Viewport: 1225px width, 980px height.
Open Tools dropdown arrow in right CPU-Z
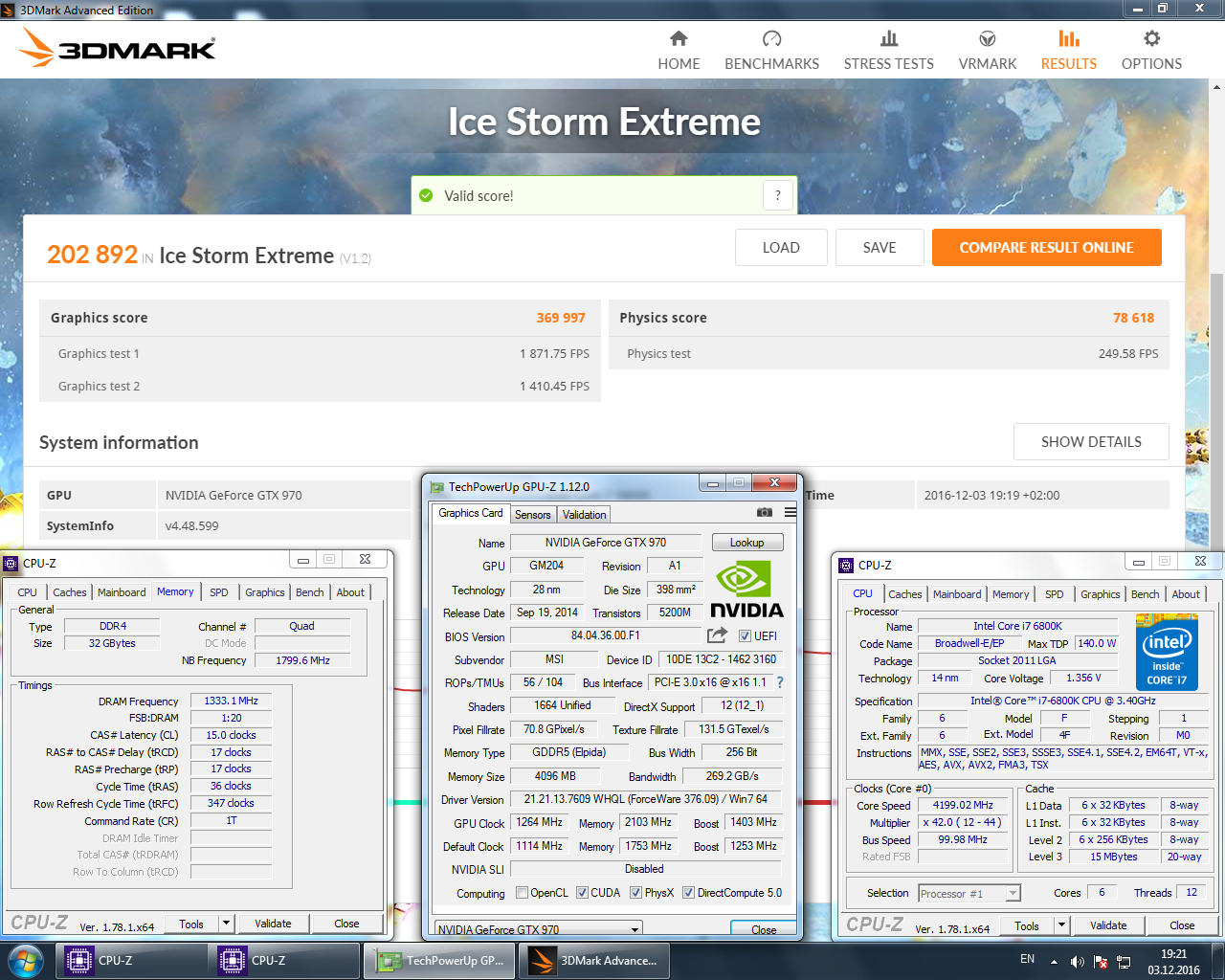click(x=1061, y=925)
